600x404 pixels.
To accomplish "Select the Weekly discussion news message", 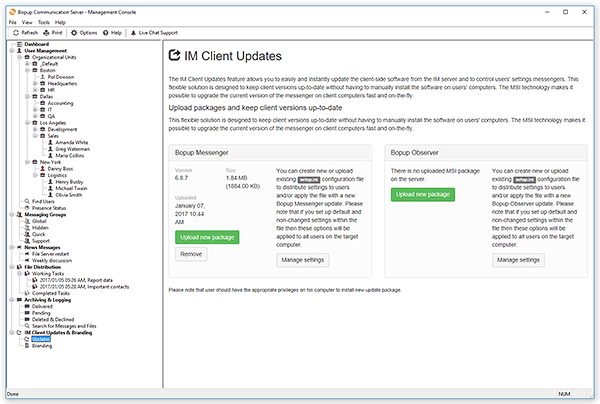I will (x=52, y=261).
